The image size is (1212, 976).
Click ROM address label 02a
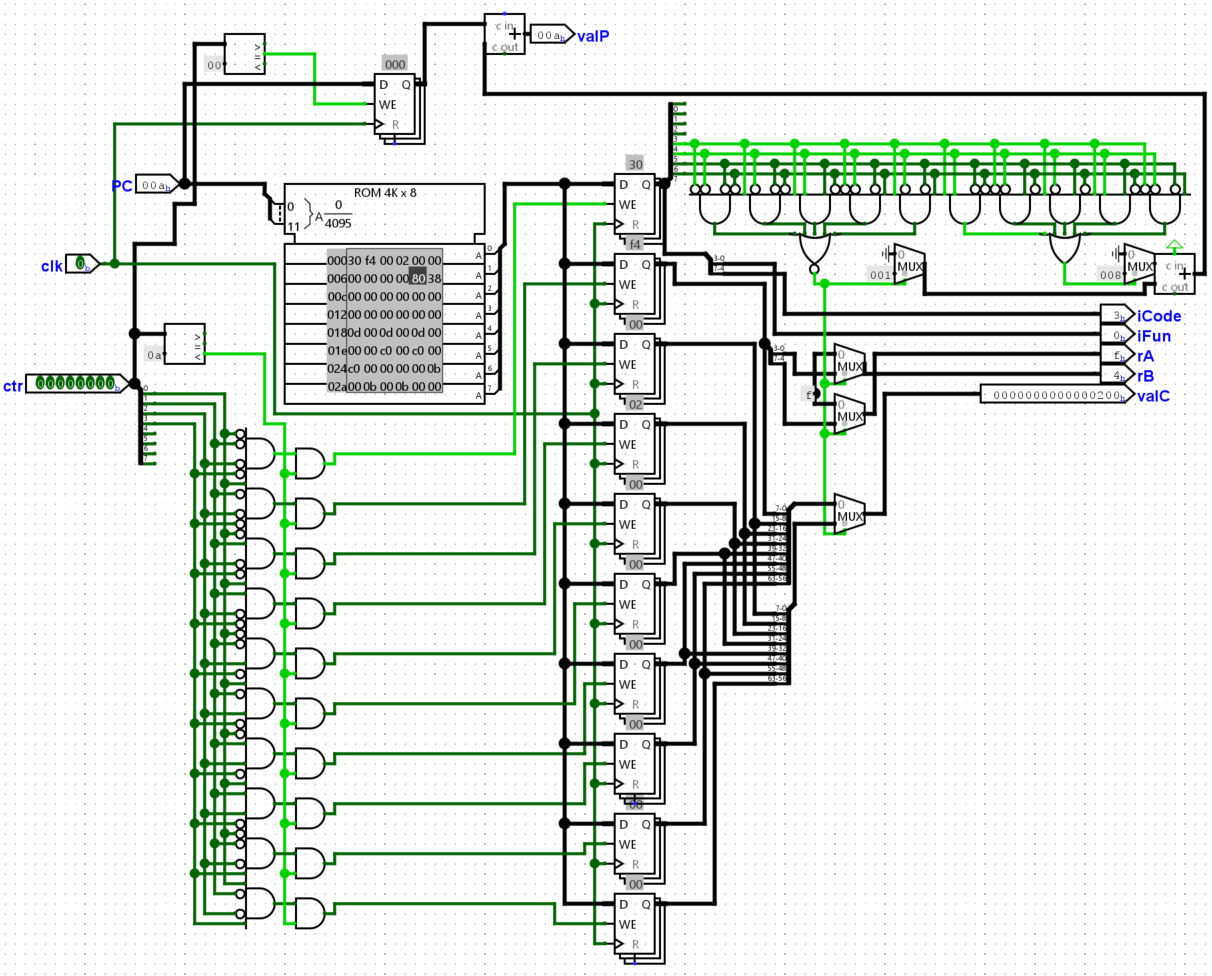click(336, 386)
